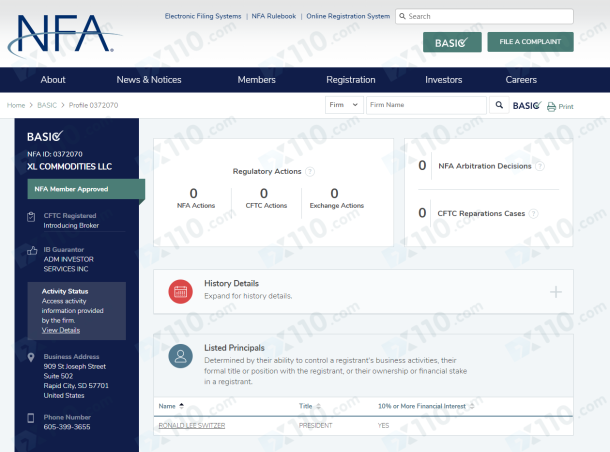The image size is (610, 452).
Task: Click ADM INVESTOR SERVICES INC guarantor text
Action: pos(68,264)
